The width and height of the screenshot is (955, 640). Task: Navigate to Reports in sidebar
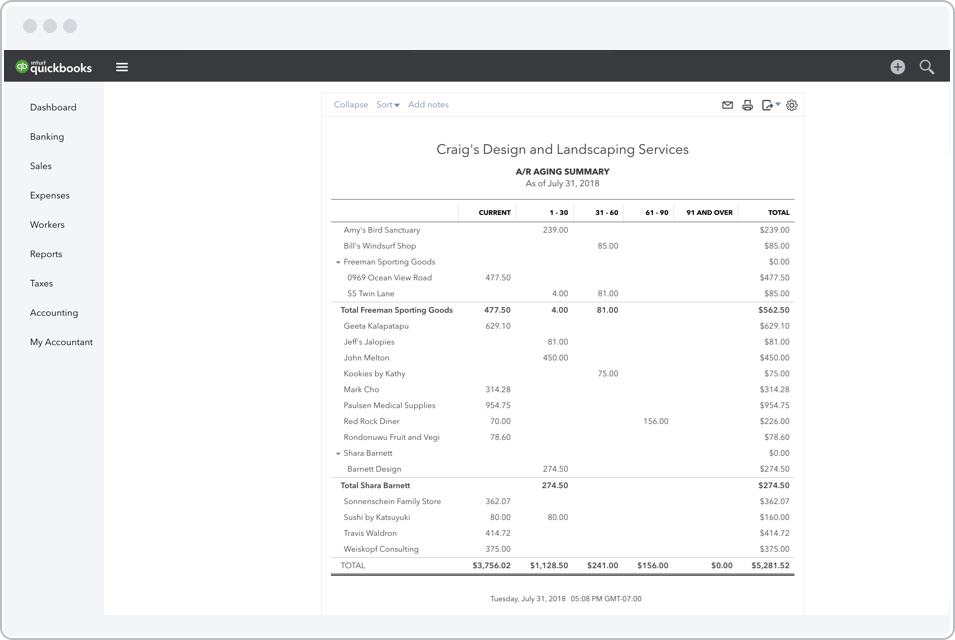(x=46, y=254)
